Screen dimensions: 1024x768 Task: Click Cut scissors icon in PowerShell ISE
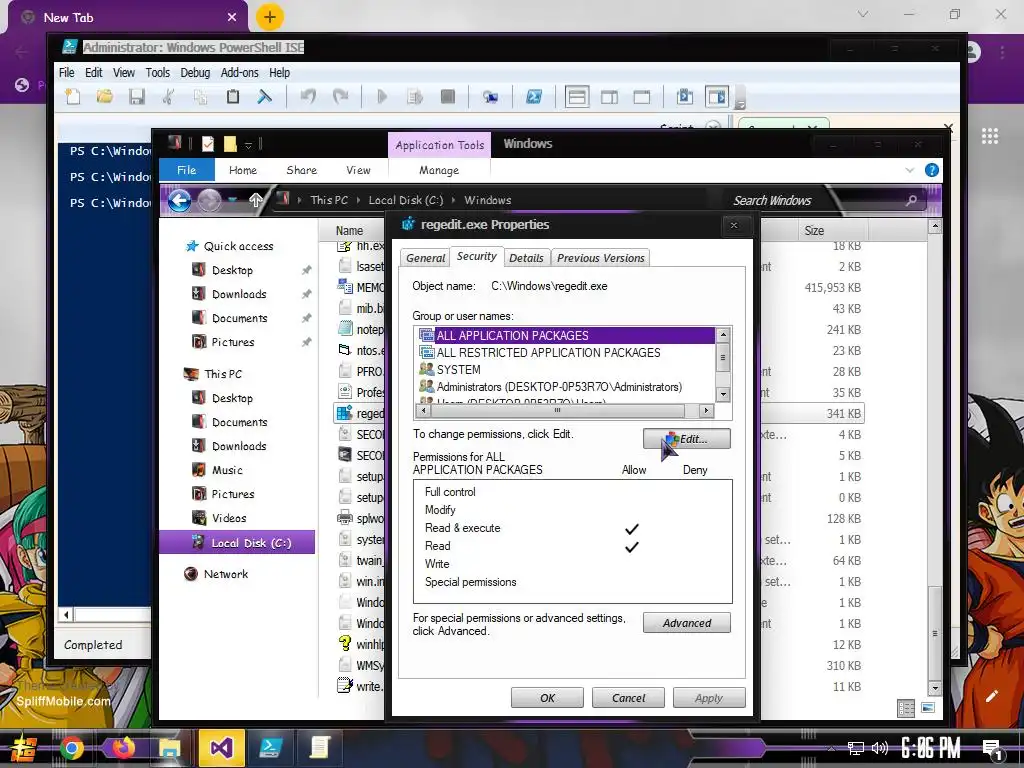click(168, 97)
